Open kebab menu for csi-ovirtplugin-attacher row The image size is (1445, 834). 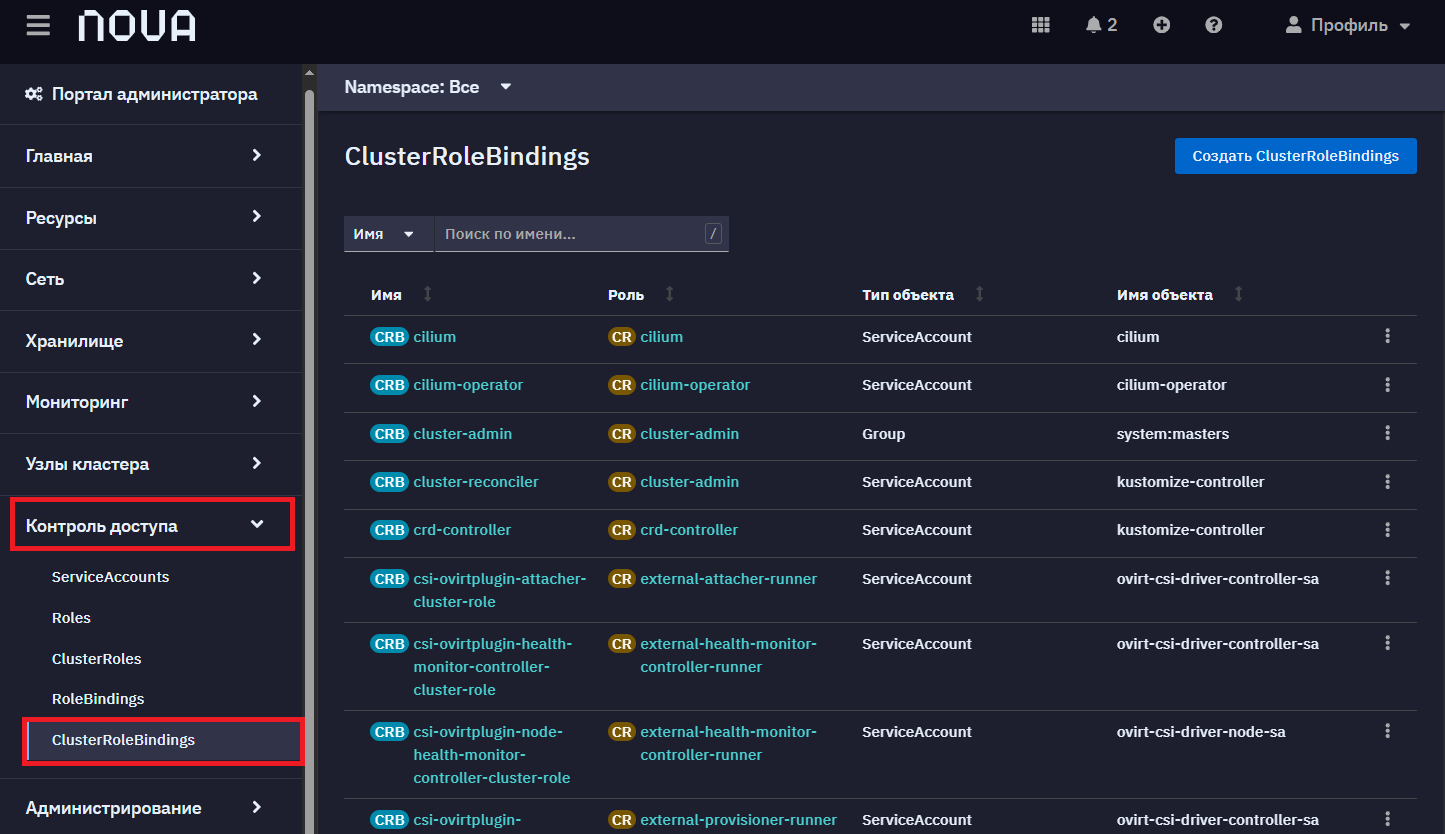(1387, 578)
